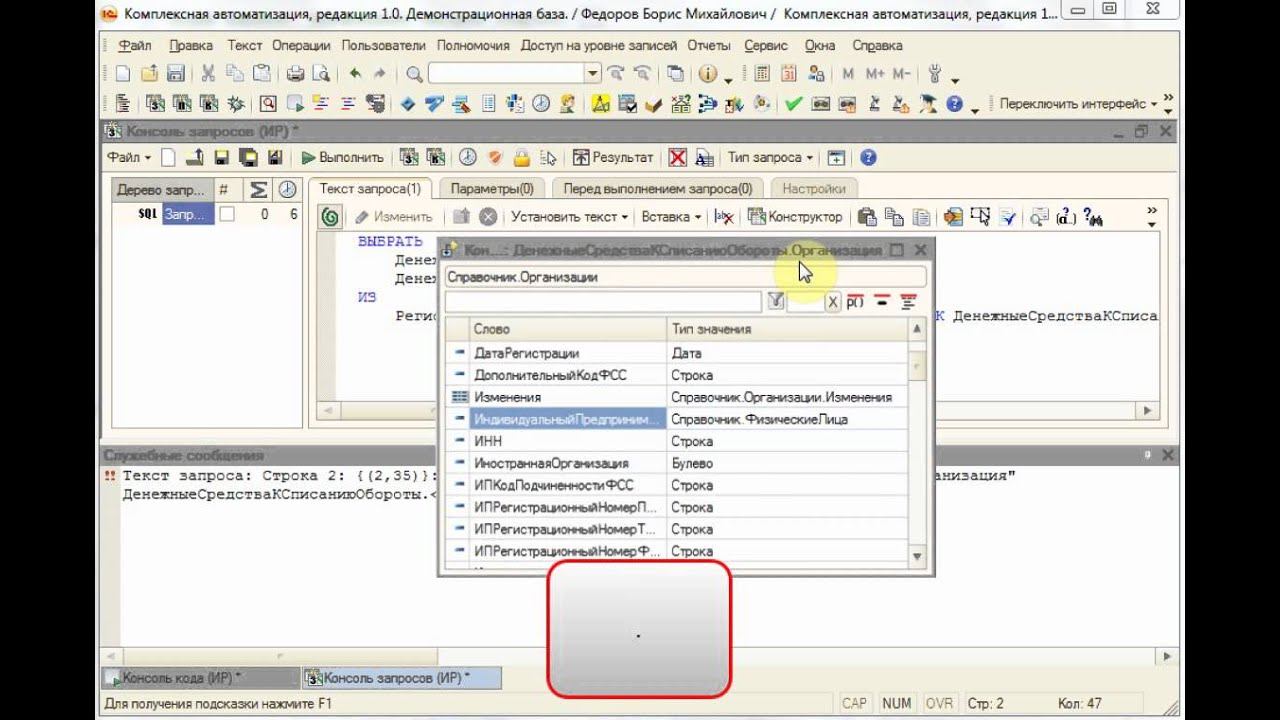
Task: Click the green spiral icon in query editor
Action: click(x=331, y=216)
